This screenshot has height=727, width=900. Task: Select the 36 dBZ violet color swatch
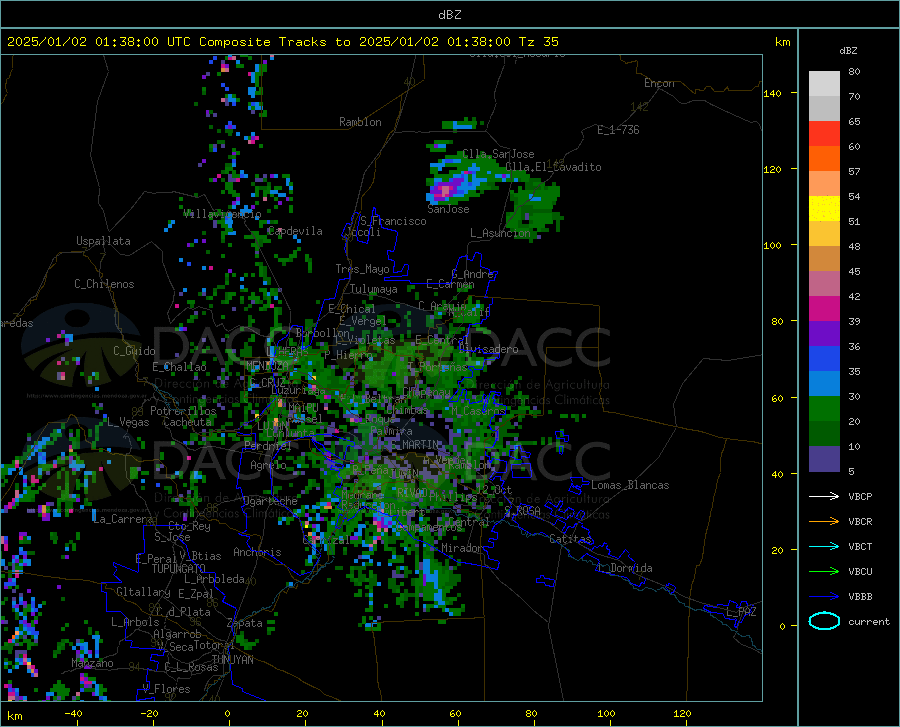[824, 334]
